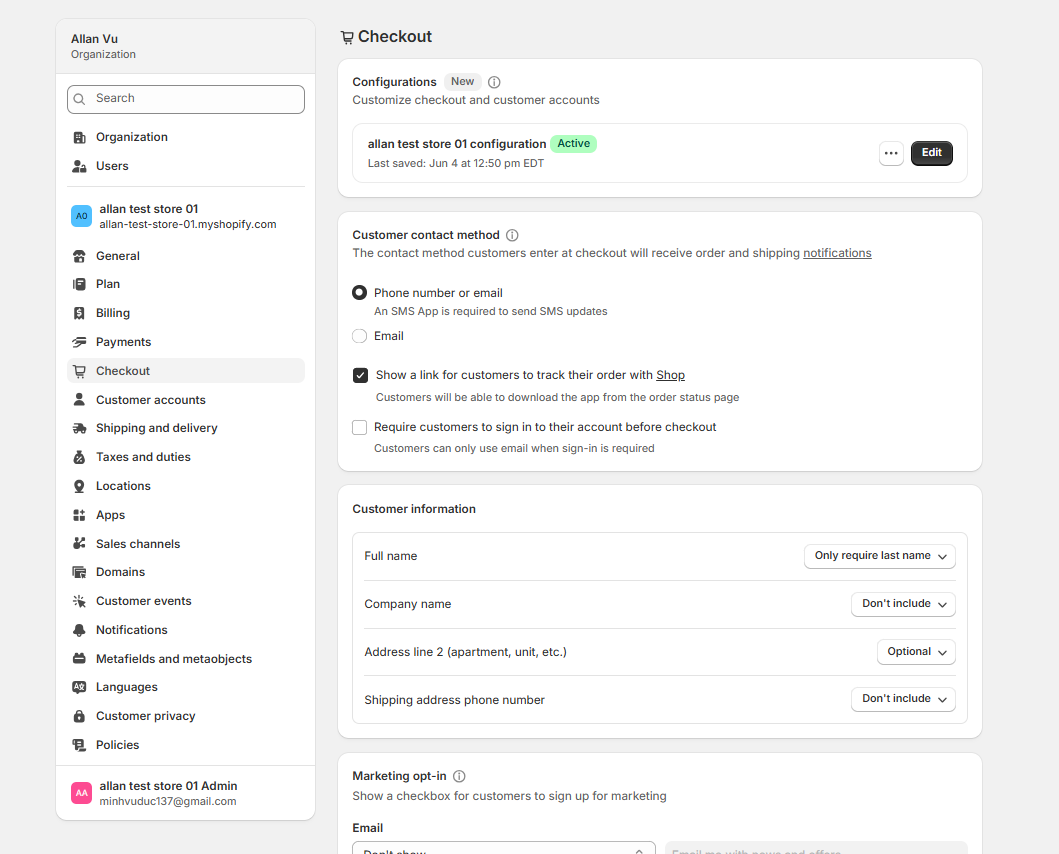This screenshot has height=854, width=1059.
Task: Click the New badge next to Configurations
Action: click(x=463, y=82)
